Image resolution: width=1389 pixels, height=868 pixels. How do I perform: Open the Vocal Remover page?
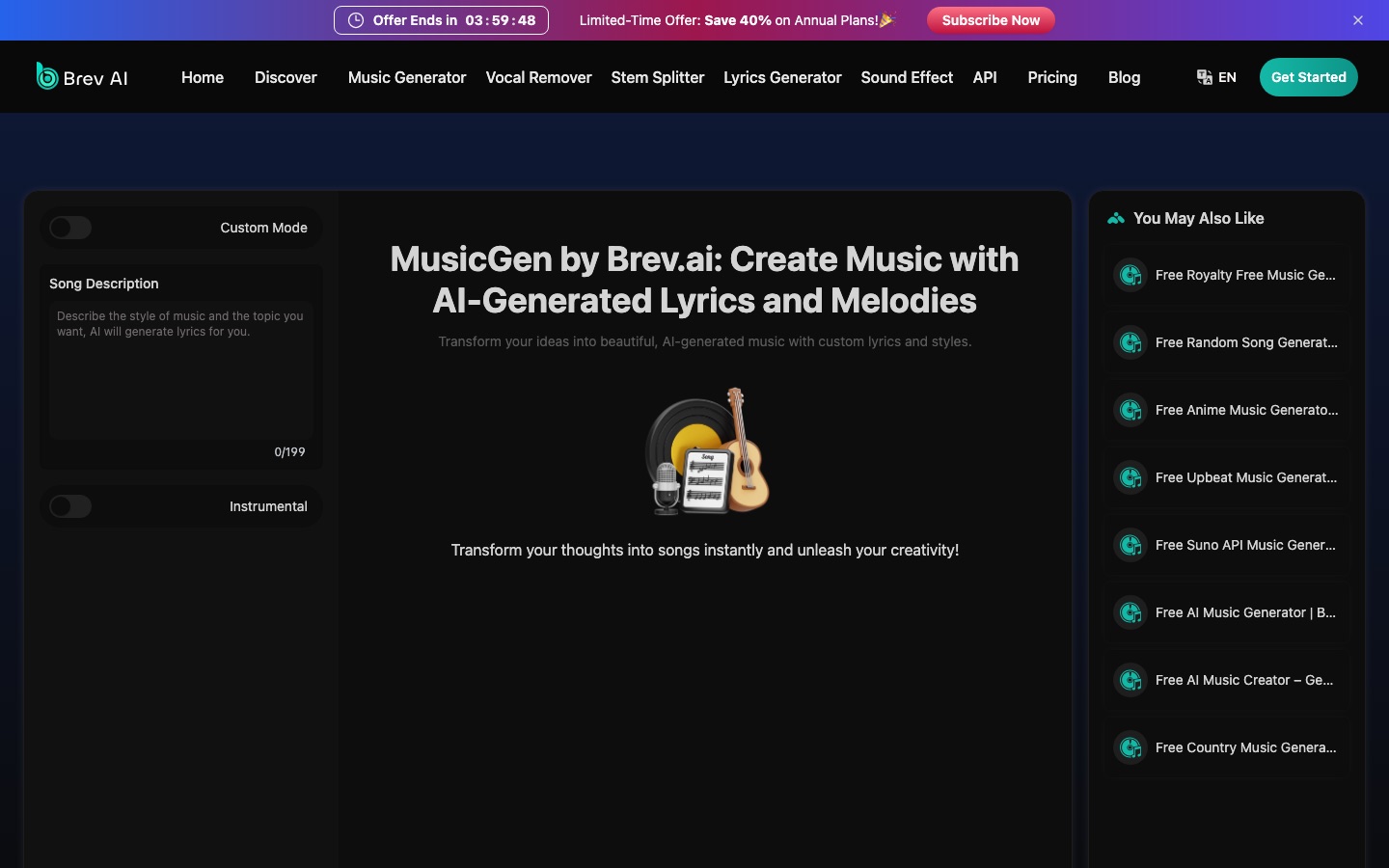539,77
